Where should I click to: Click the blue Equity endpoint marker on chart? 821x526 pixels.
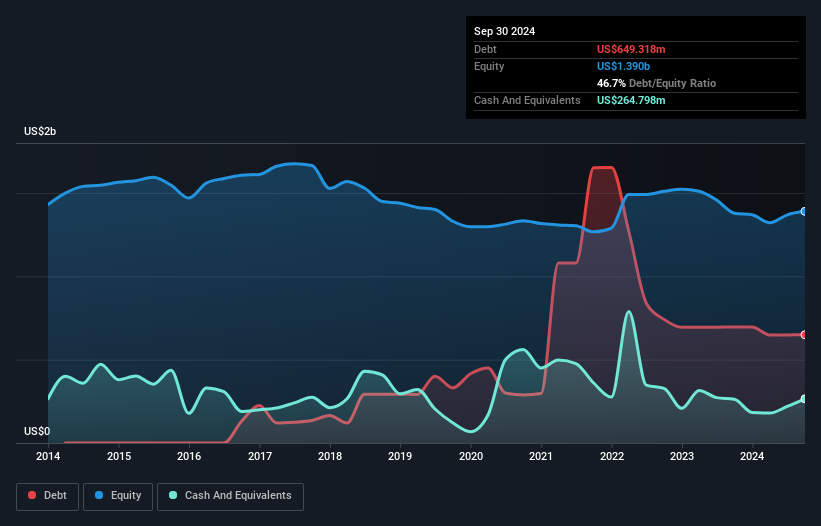click(x=804, y=211)
